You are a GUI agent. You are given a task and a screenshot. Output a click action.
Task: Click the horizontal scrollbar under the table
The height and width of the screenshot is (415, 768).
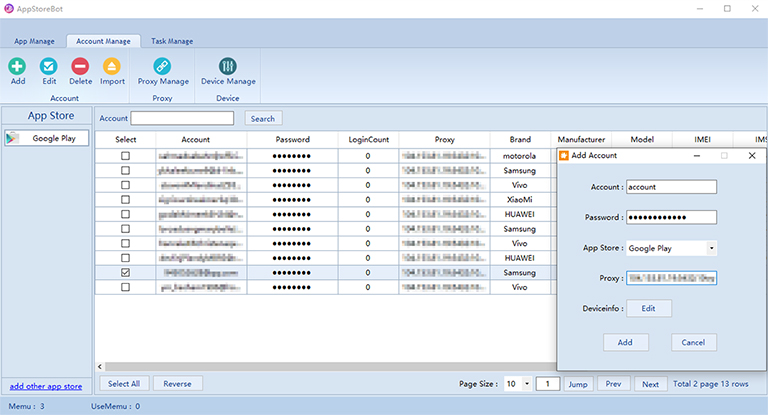pos(320,366)
